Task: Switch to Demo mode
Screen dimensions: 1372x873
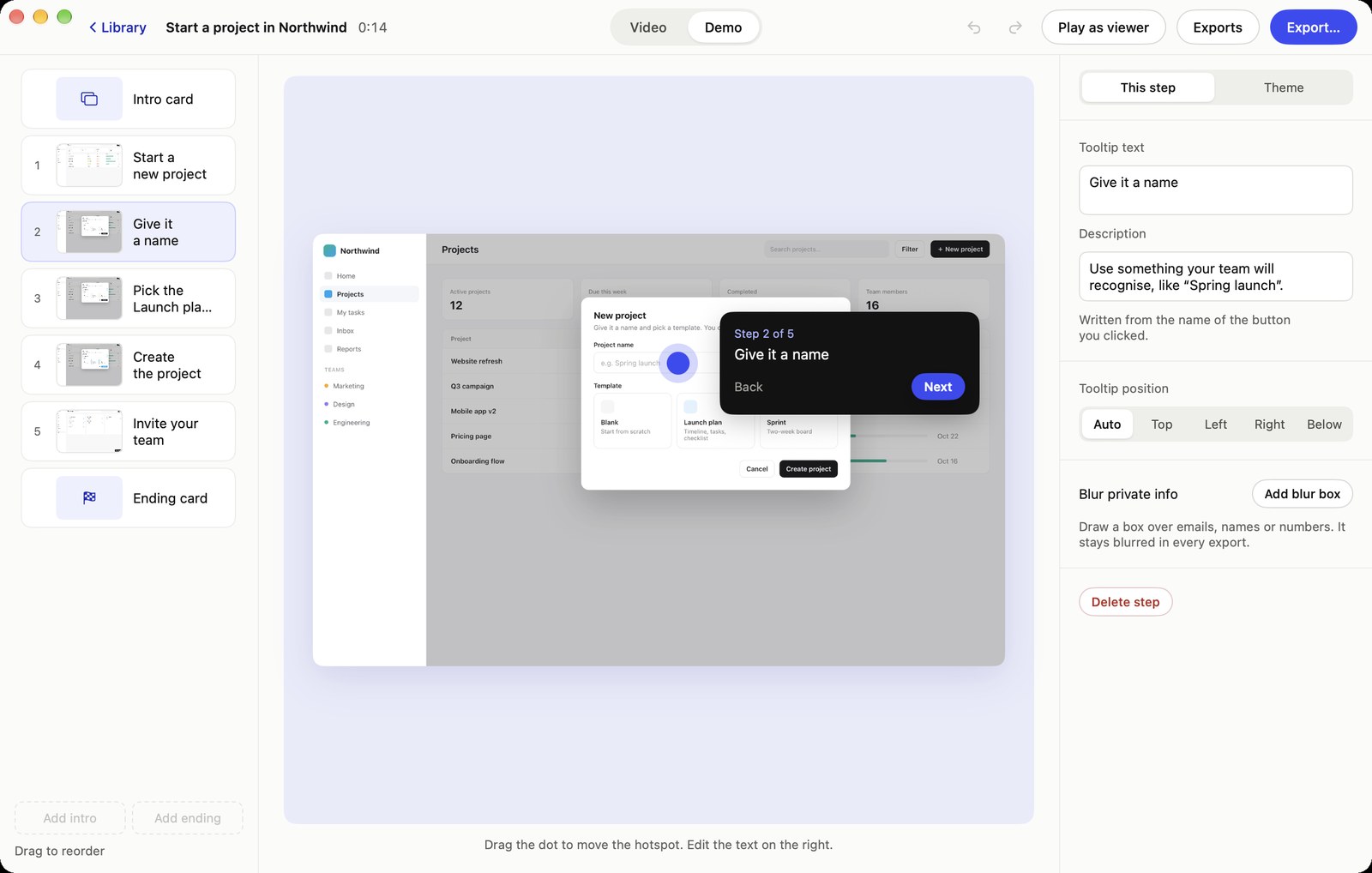Action: tap(723, 27)
